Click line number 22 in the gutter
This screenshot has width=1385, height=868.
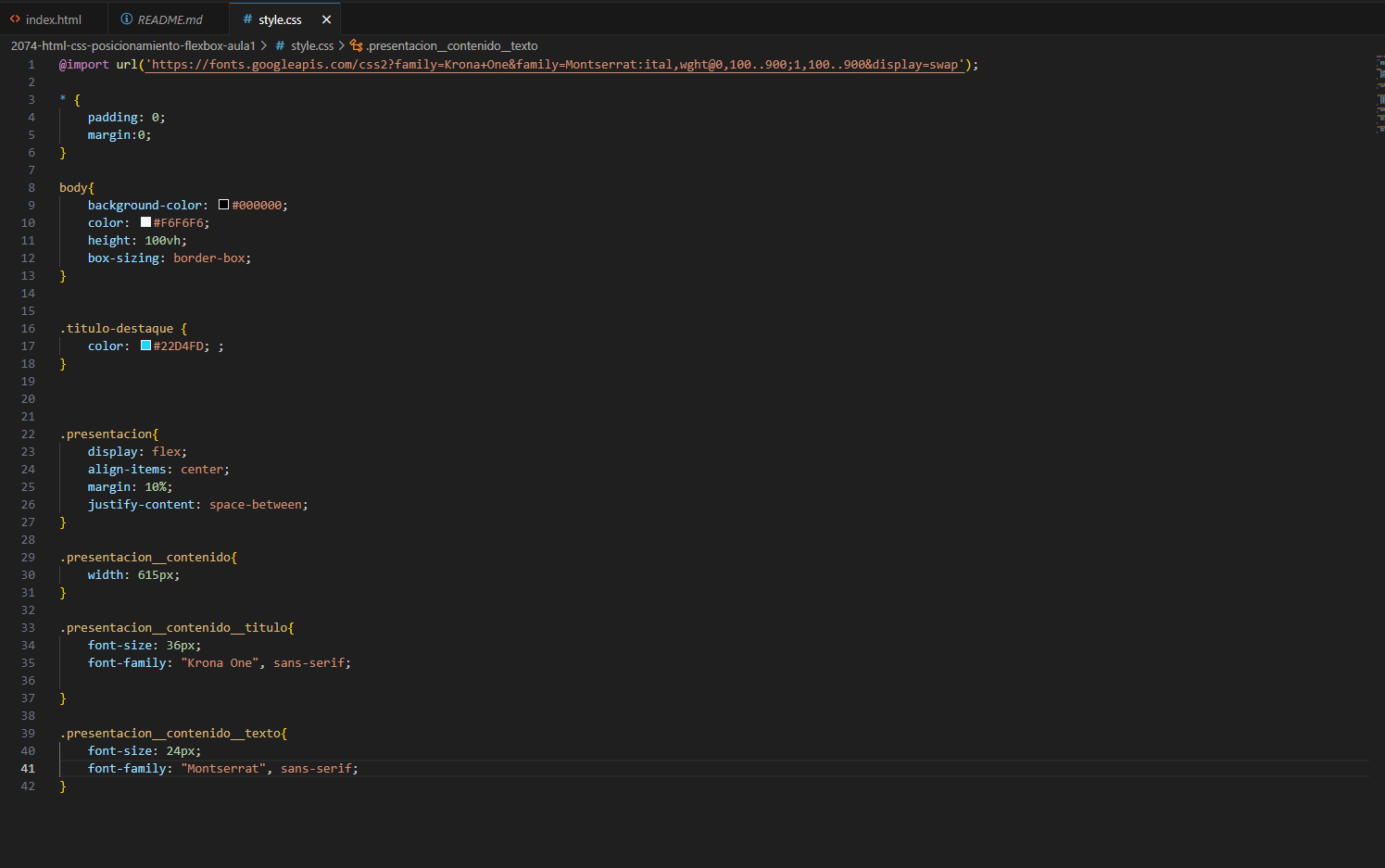28,434
